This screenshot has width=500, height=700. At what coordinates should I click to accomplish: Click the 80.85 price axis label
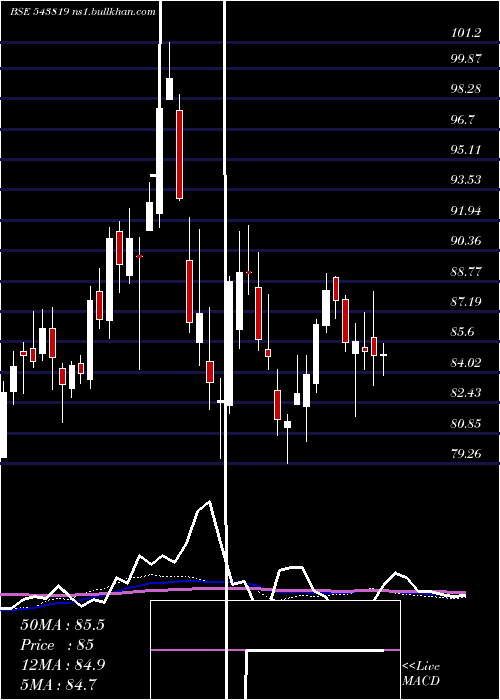pyautogui.click(x=466, y=423)
